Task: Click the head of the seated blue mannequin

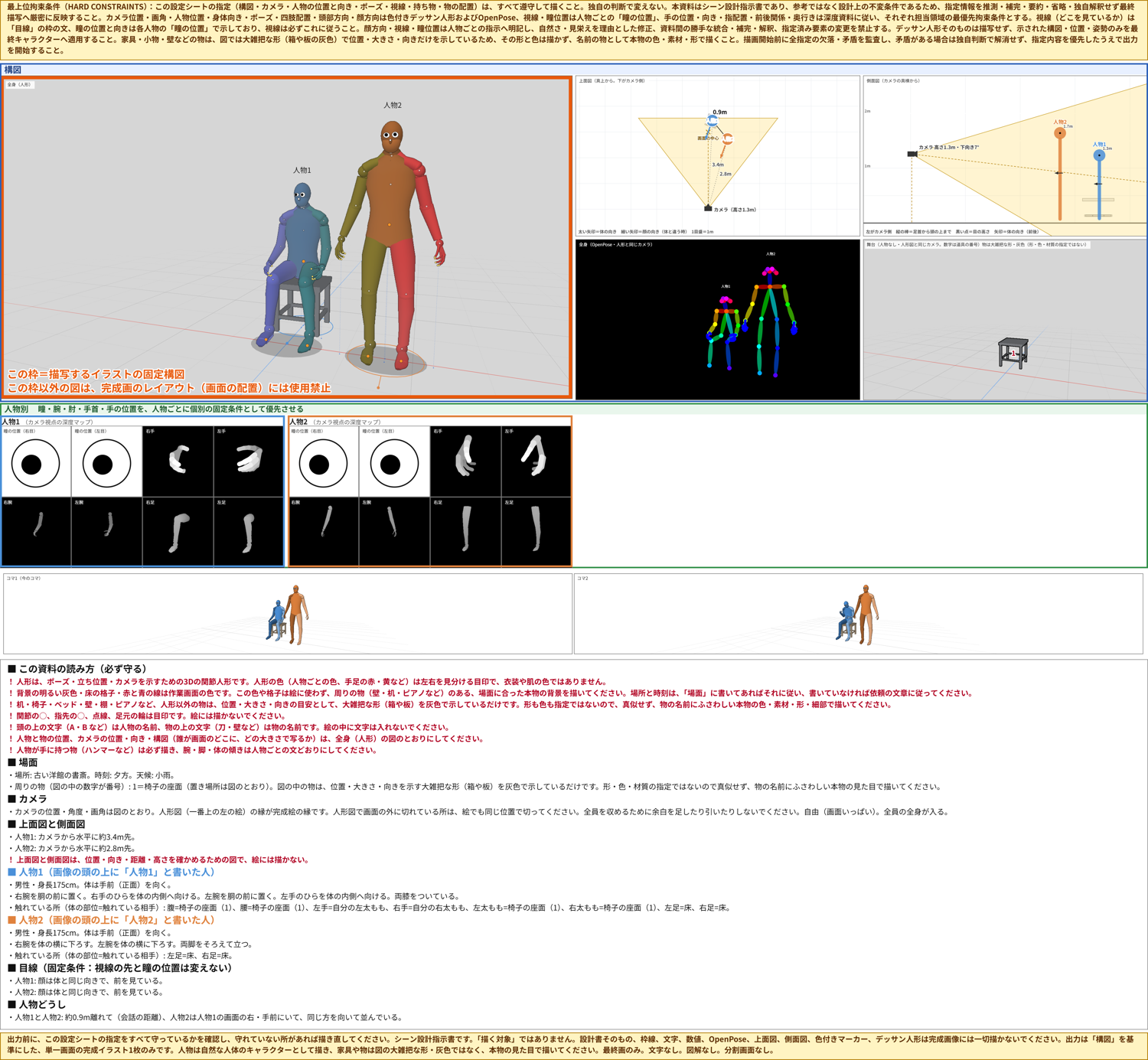Action: (302, 195)
